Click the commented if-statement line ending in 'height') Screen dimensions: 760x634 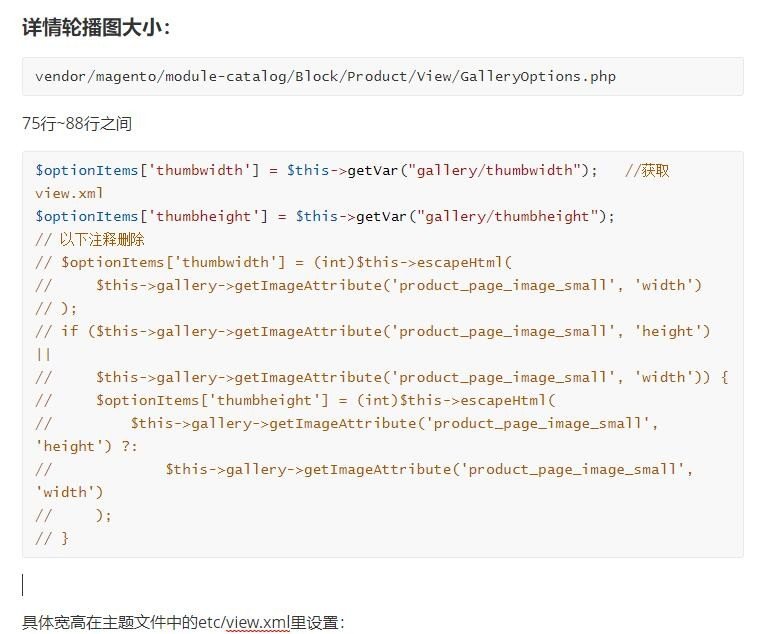372,331
